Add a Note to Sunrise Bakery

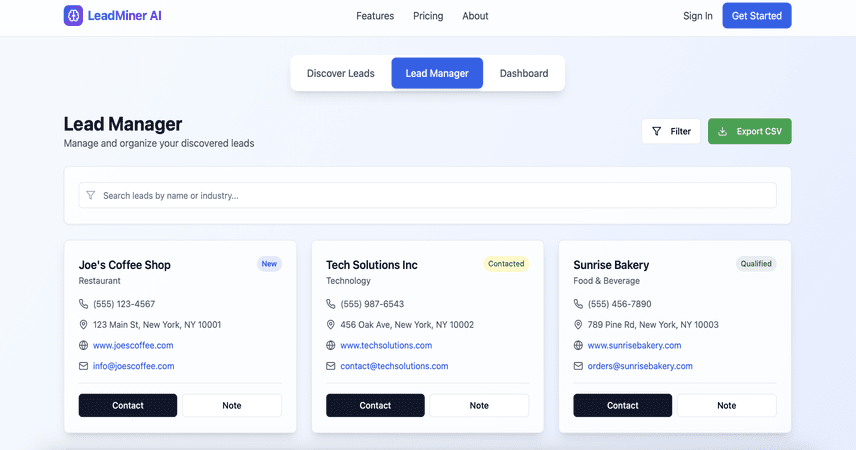[x=727, y=405]
